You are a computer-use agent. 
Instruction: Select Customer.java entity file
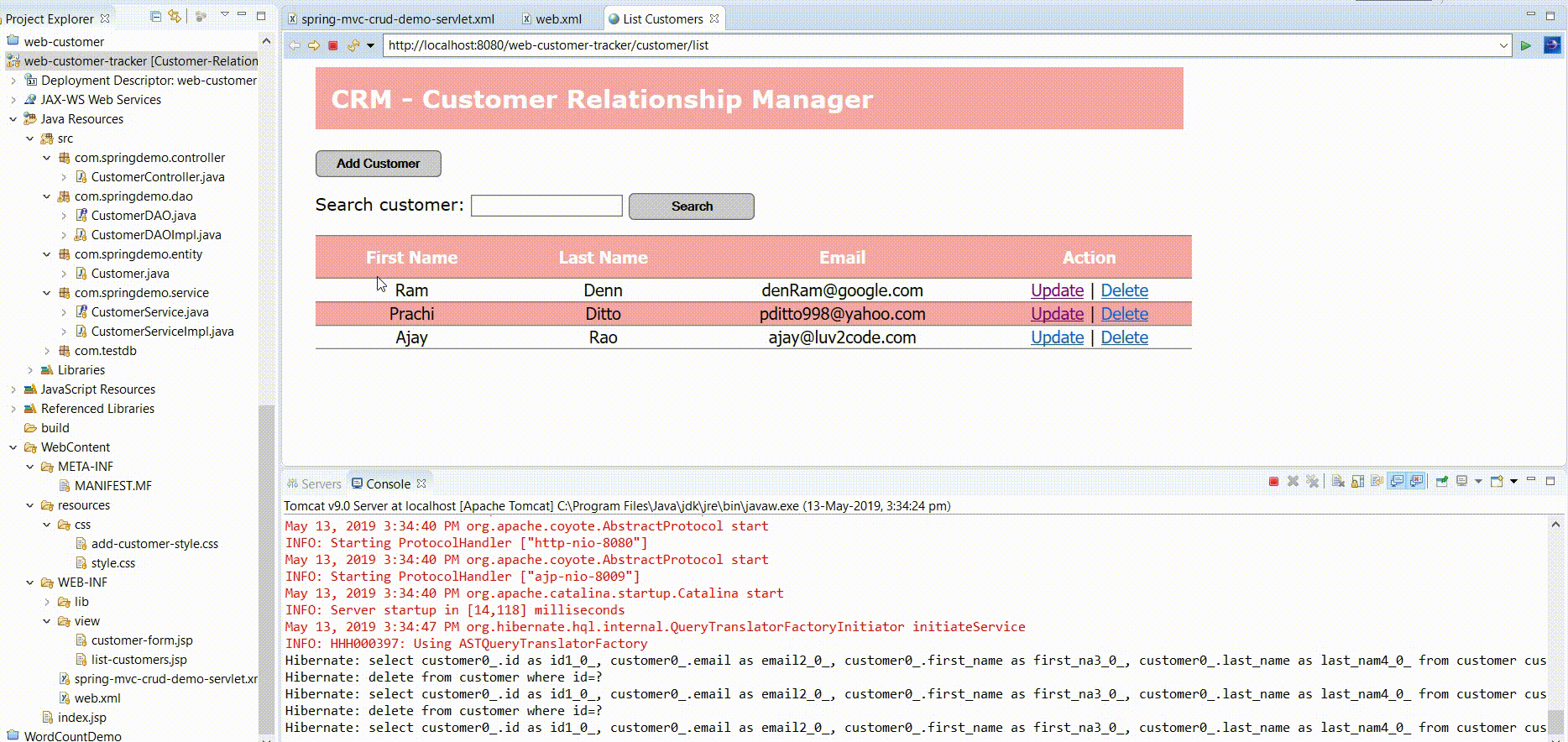[x=129, y=274]
